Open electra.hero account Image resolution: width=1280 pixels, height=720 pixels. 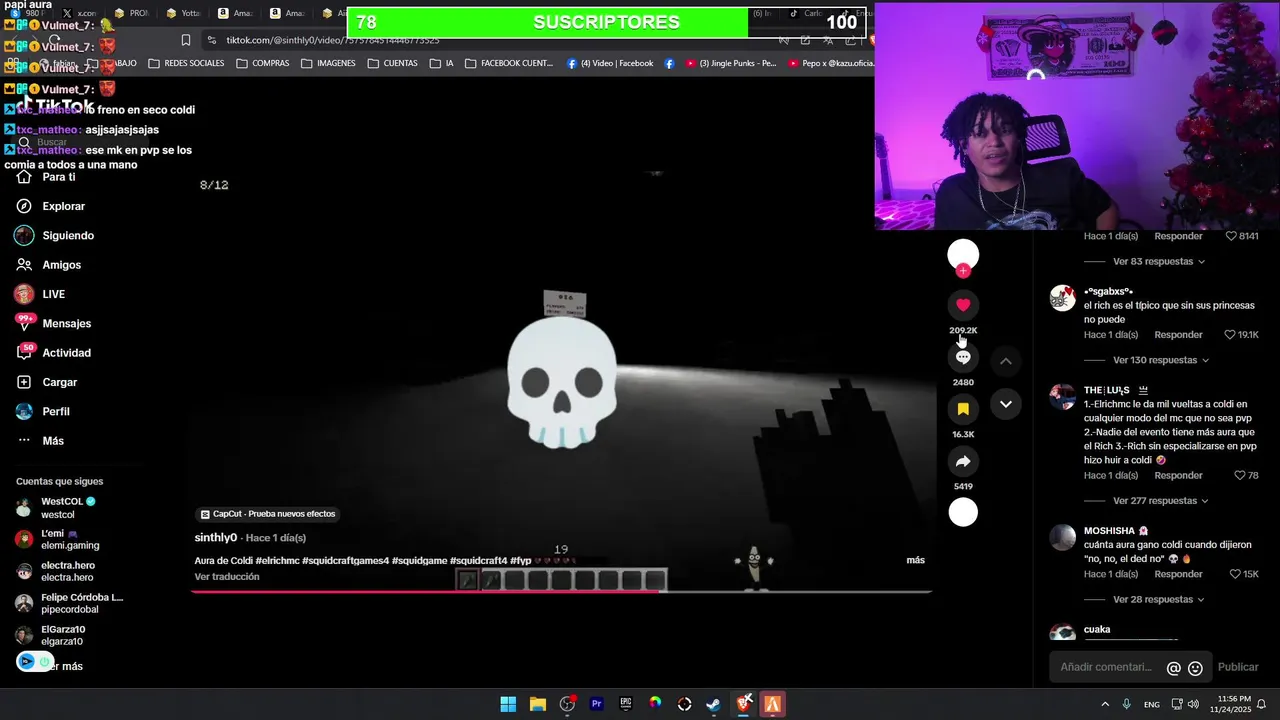58,572
